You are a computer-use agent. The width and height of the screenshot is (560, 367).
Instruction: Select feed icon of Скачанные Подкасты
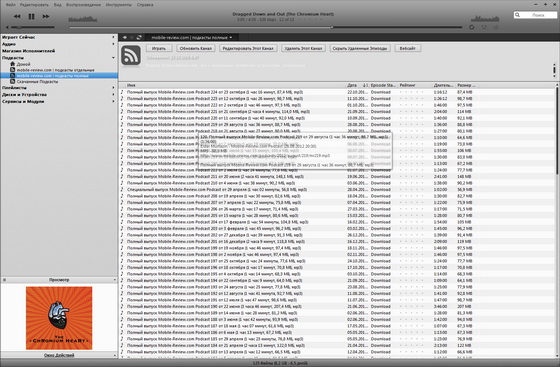(x=12, y=81)
